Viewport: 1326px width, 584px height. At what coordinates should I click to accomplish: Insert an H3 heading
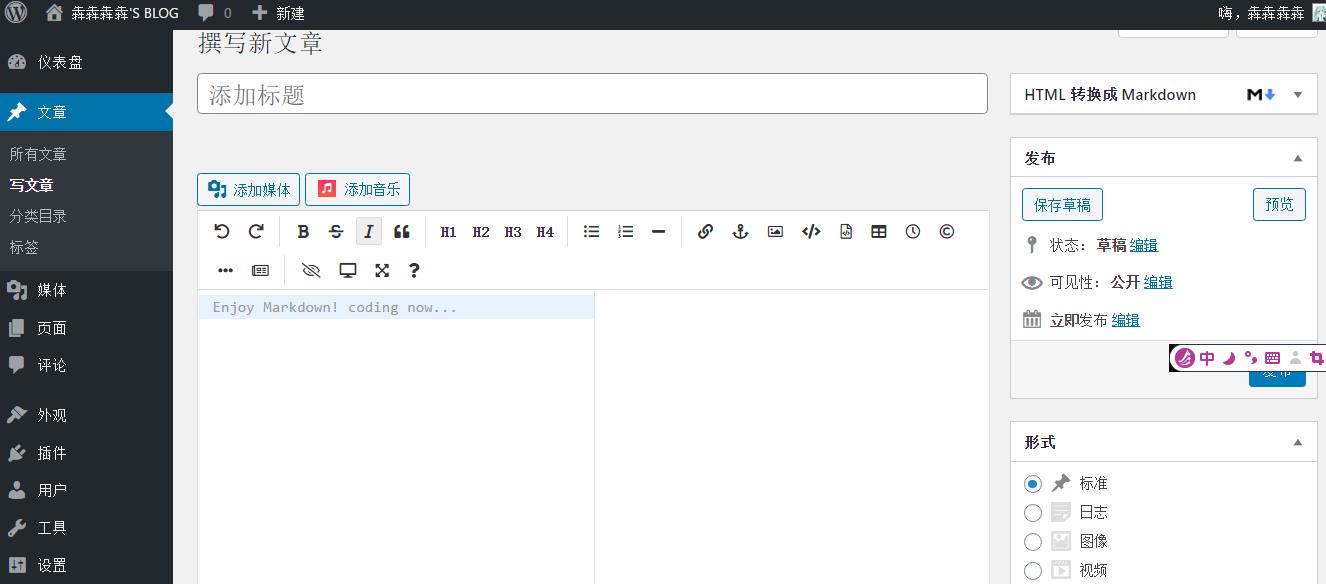[x=513, y=231]
